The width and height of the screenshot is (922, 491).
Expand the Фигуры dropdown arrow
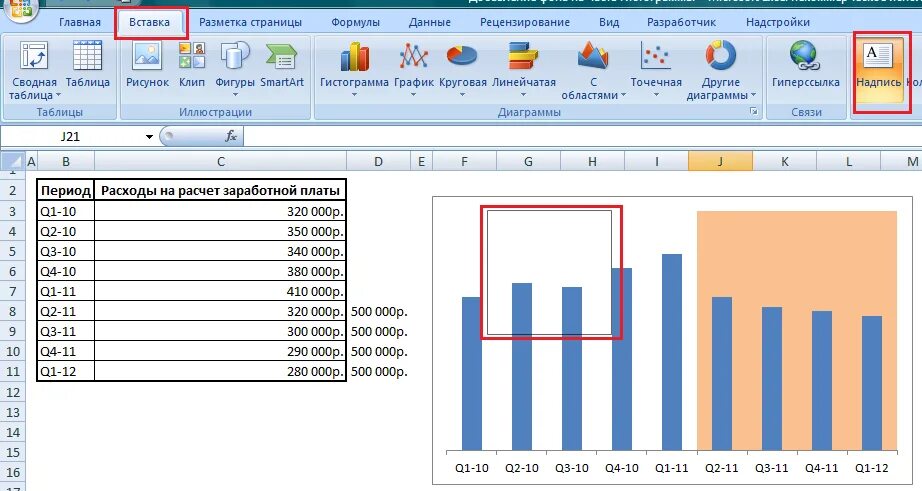tap(235, 95)
